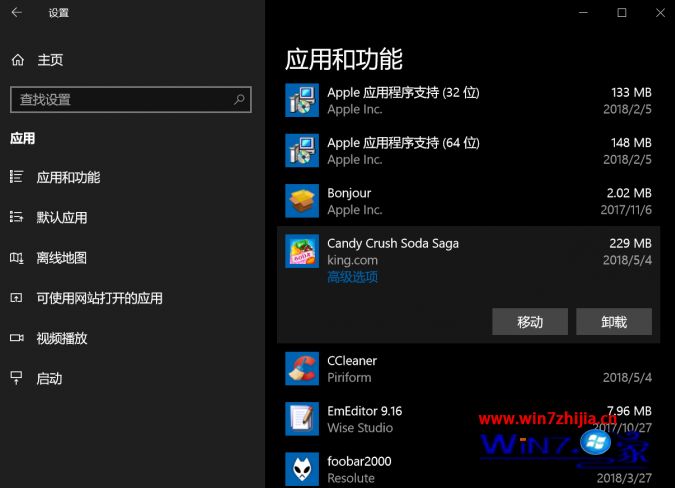Open 高级选项 link for Candy Crush

tap(353, 277)
